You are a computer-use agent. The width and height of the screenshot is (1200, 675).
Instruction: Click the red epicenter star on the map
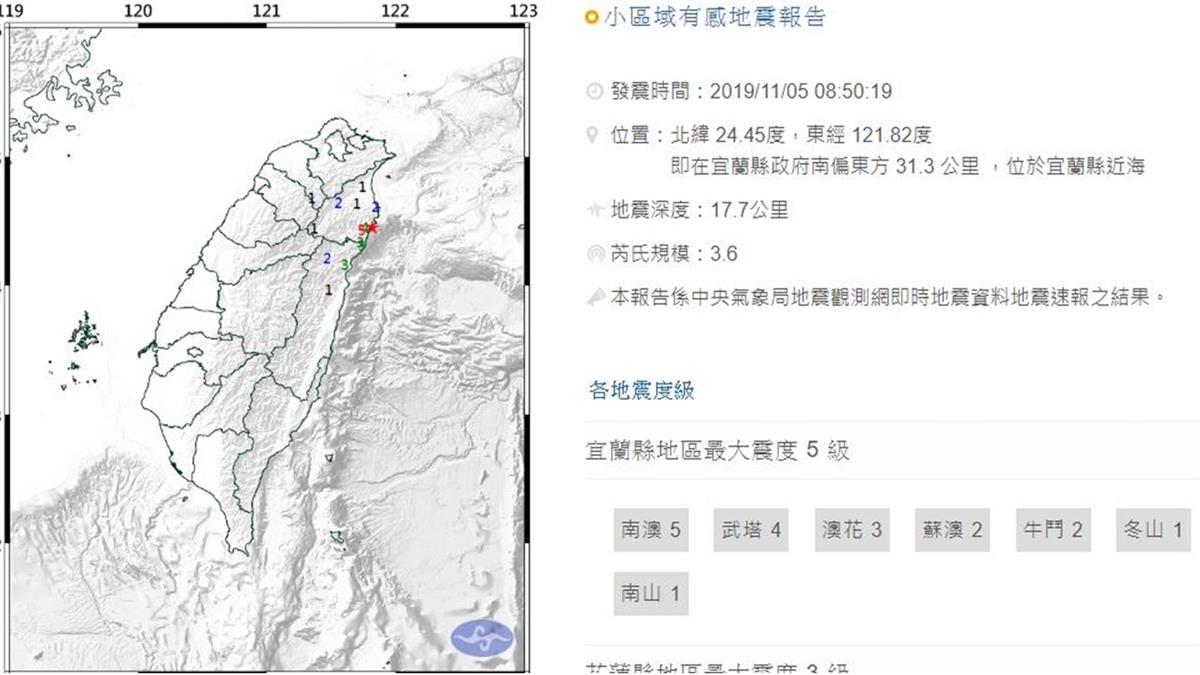pos(373,227)
